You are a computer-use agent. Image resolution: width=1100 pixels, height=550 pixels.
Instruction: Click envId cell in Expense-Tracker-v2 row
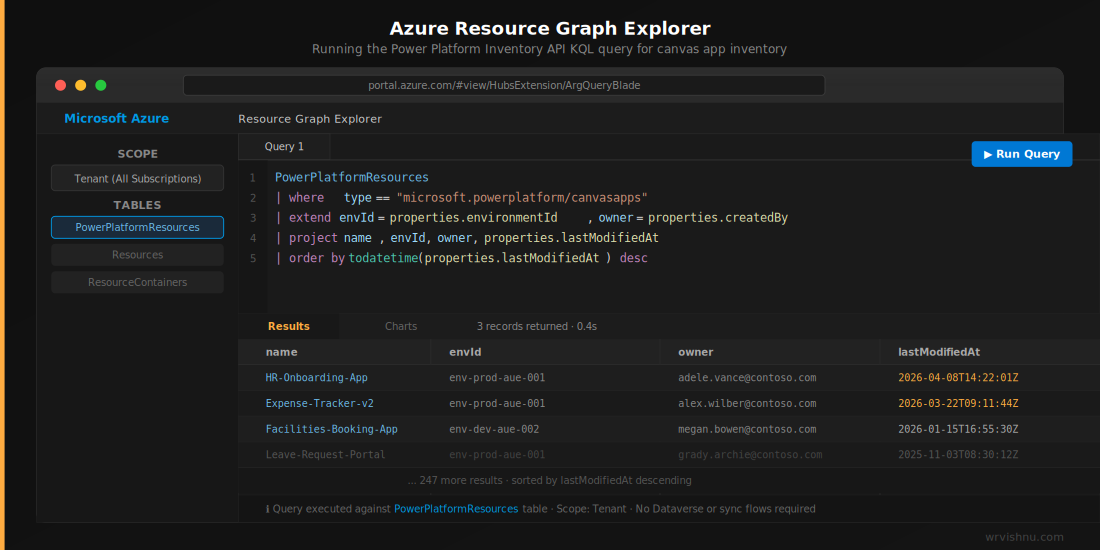coord(497,403)
